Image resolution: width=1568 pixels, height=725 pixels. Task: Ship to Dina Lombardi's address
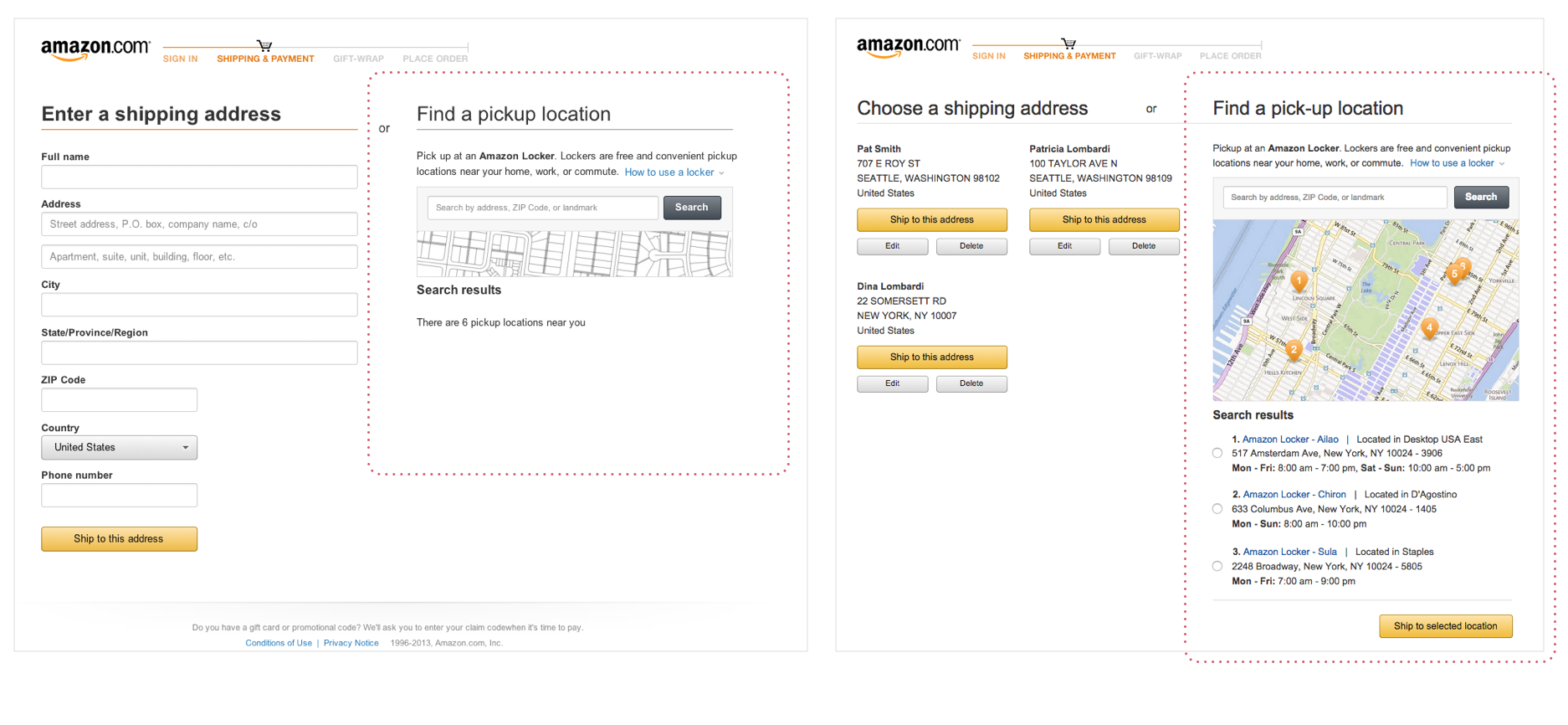(x=932, y=357)
